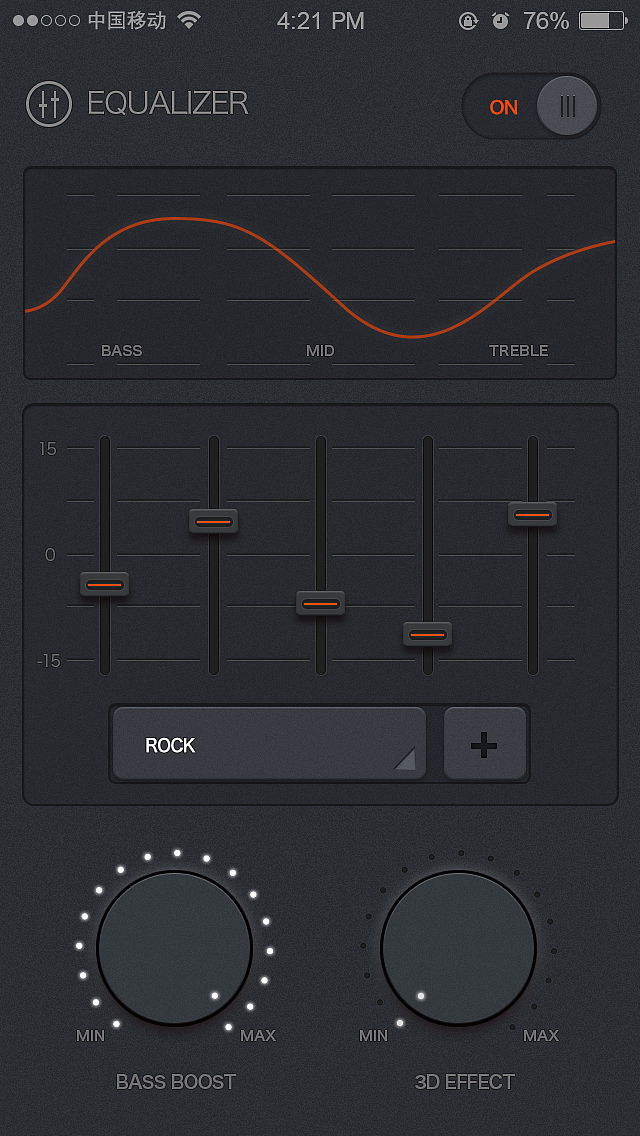Tap the rotation lock status icon
This screenshot has height=1136, width=640.
point(468,21)
